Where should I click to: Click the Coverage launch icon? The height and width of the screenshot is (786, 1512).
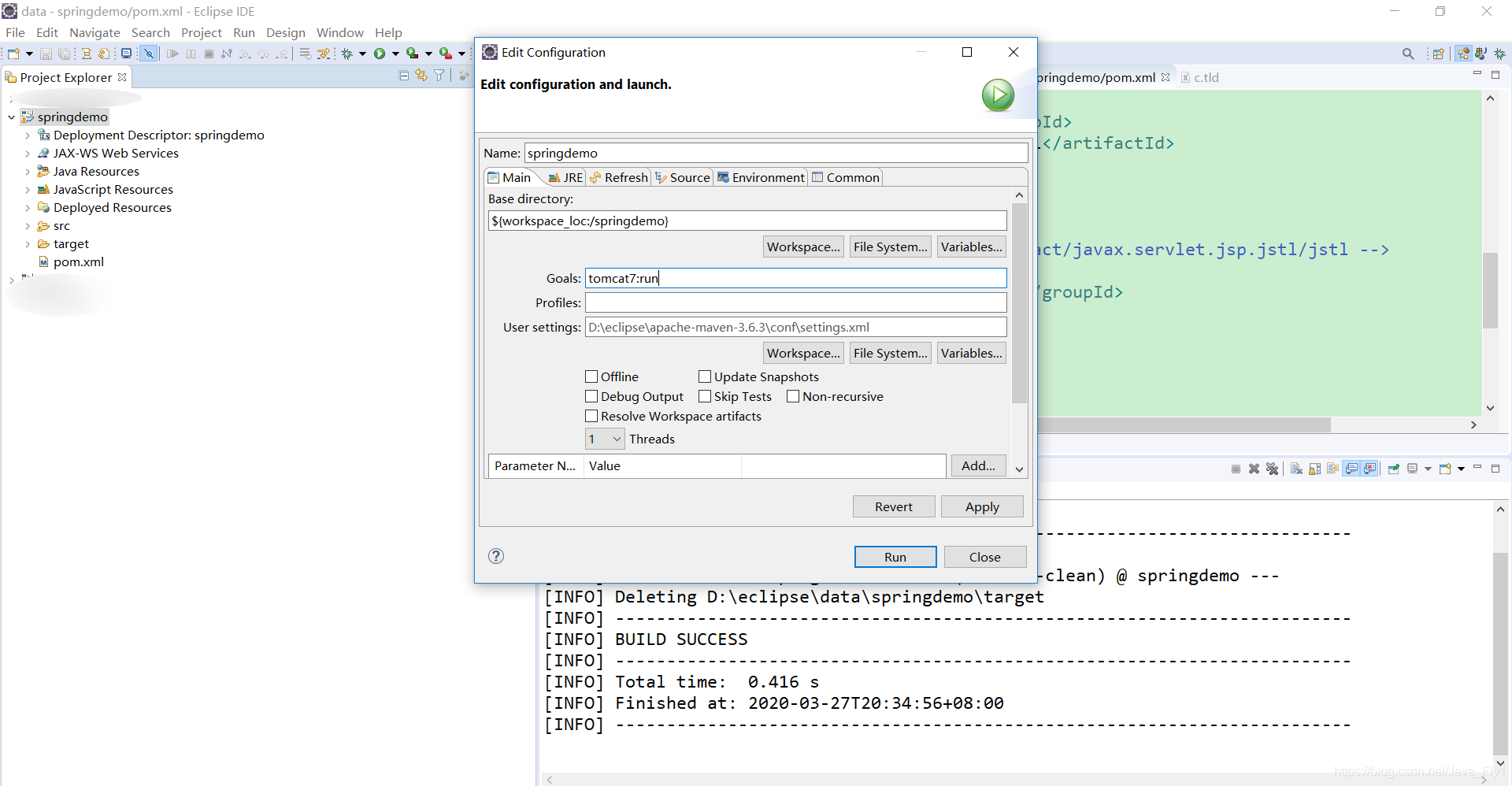point(412,54)
